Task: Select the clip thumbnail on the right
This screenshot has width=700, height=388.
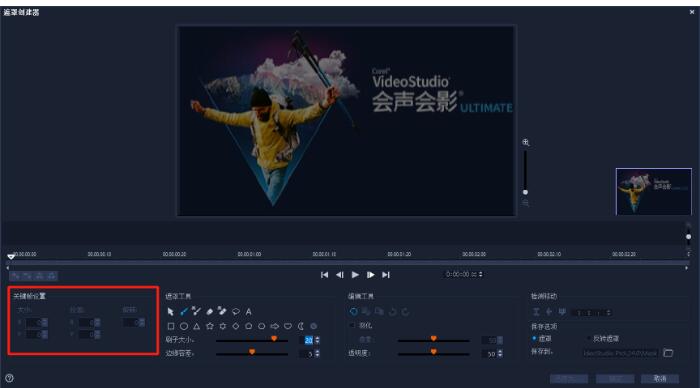Action: point(654,192)
